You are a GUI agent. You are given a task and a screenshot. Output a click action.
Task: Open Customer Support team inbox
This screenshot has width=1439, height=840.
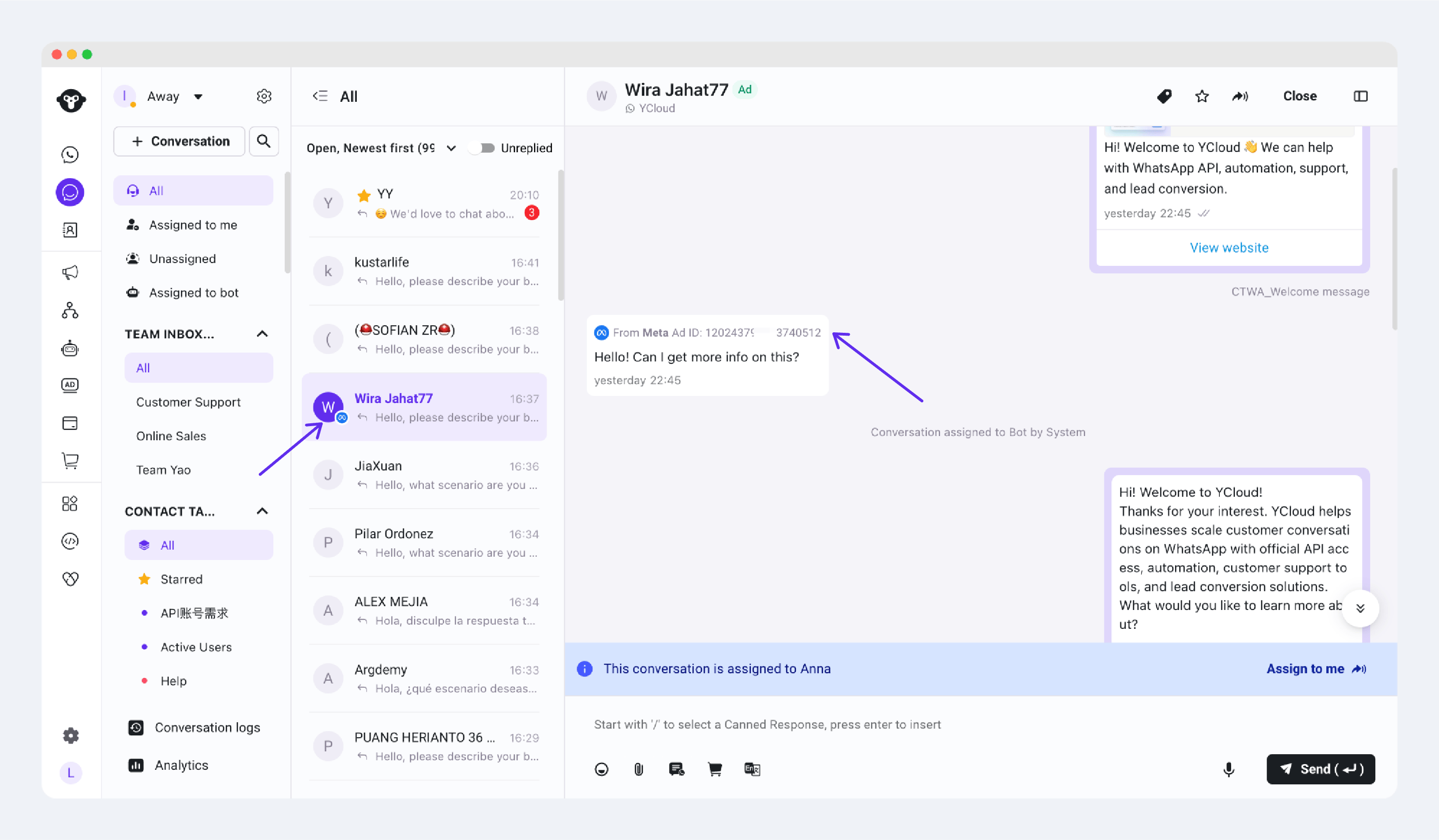pyautogui.click(x=199, y=402)
